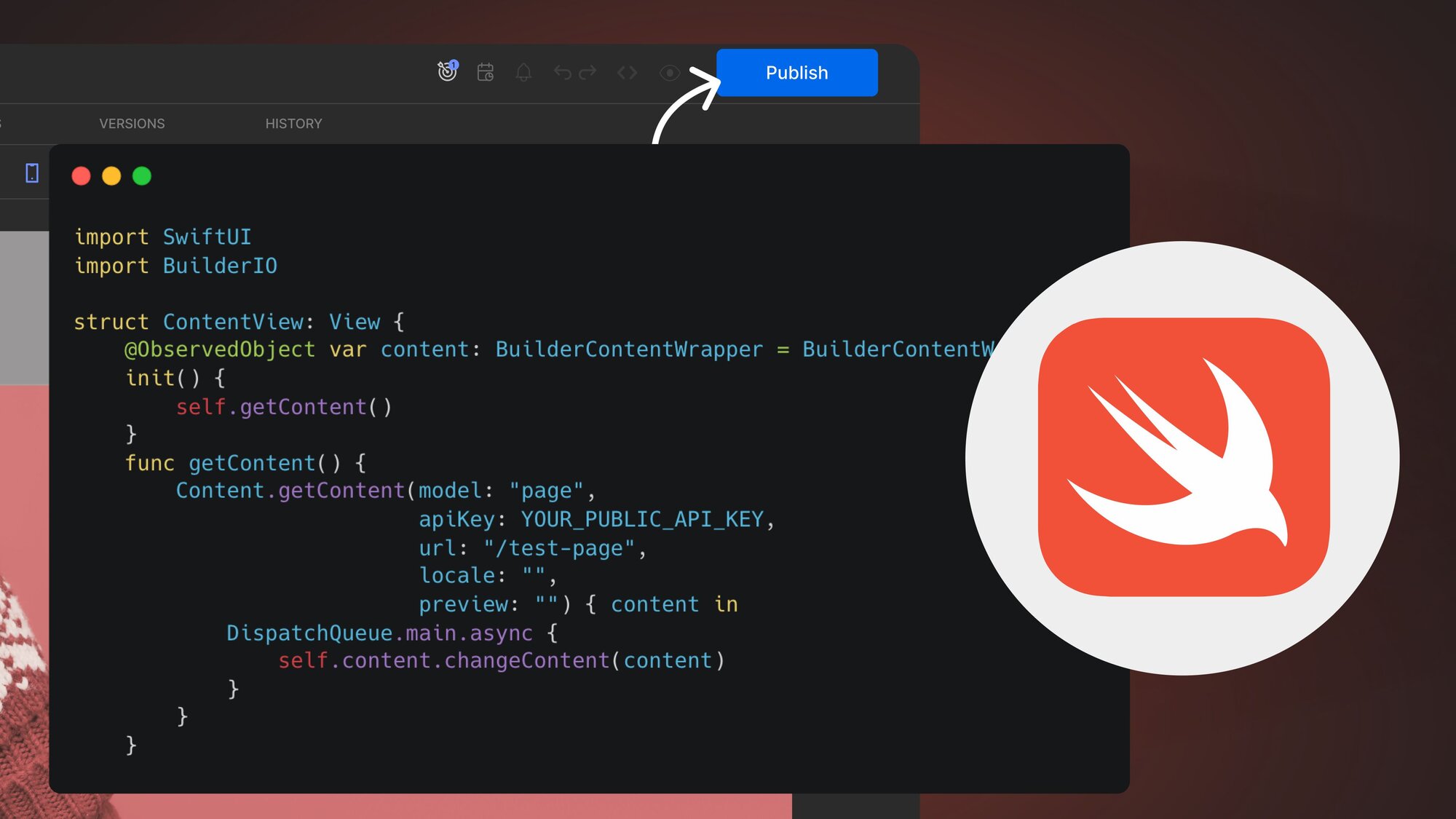Undo the last change
The width and height of the screenshot is (1456, 819).
click(x=562, y=72)
